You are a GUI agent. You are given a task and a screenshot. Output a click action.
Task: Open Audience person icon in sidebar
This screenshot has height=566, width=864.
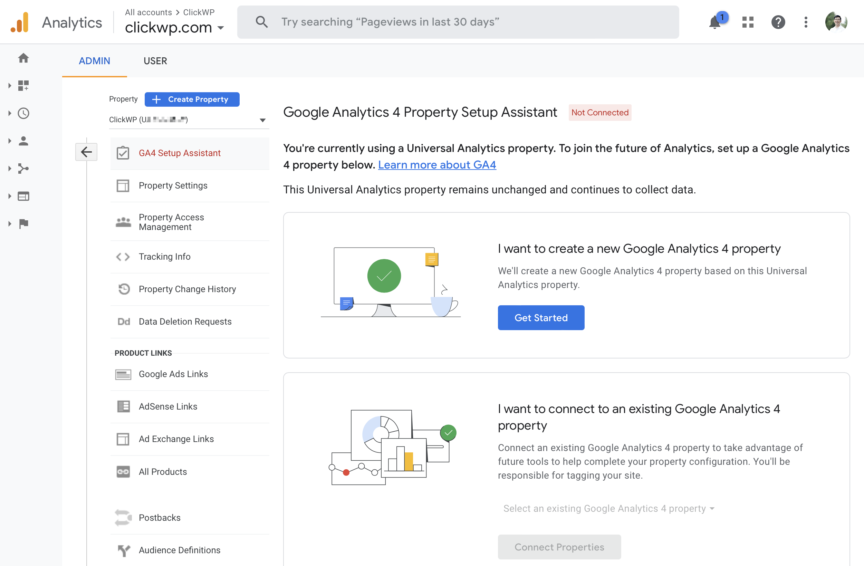23,141
